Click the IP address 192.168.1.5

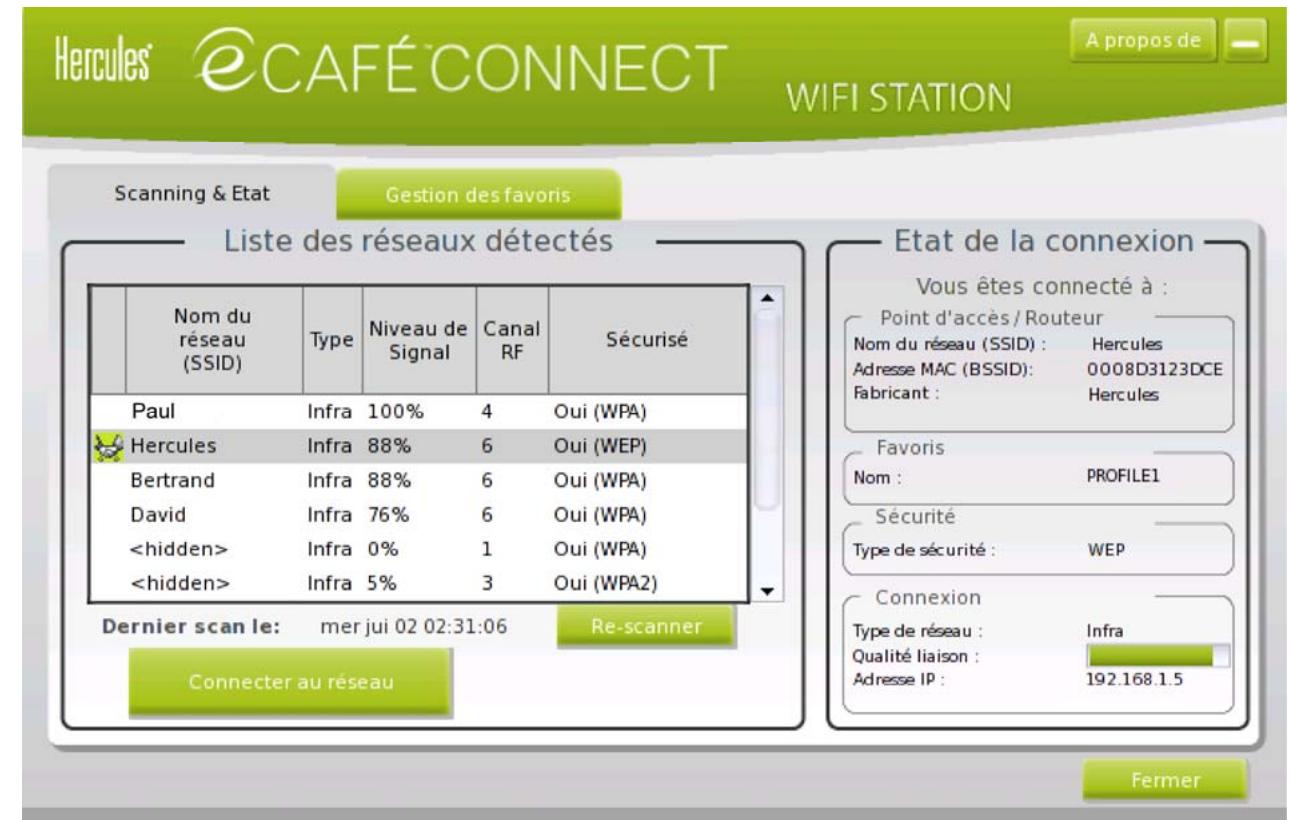[x=1134, y=681]
